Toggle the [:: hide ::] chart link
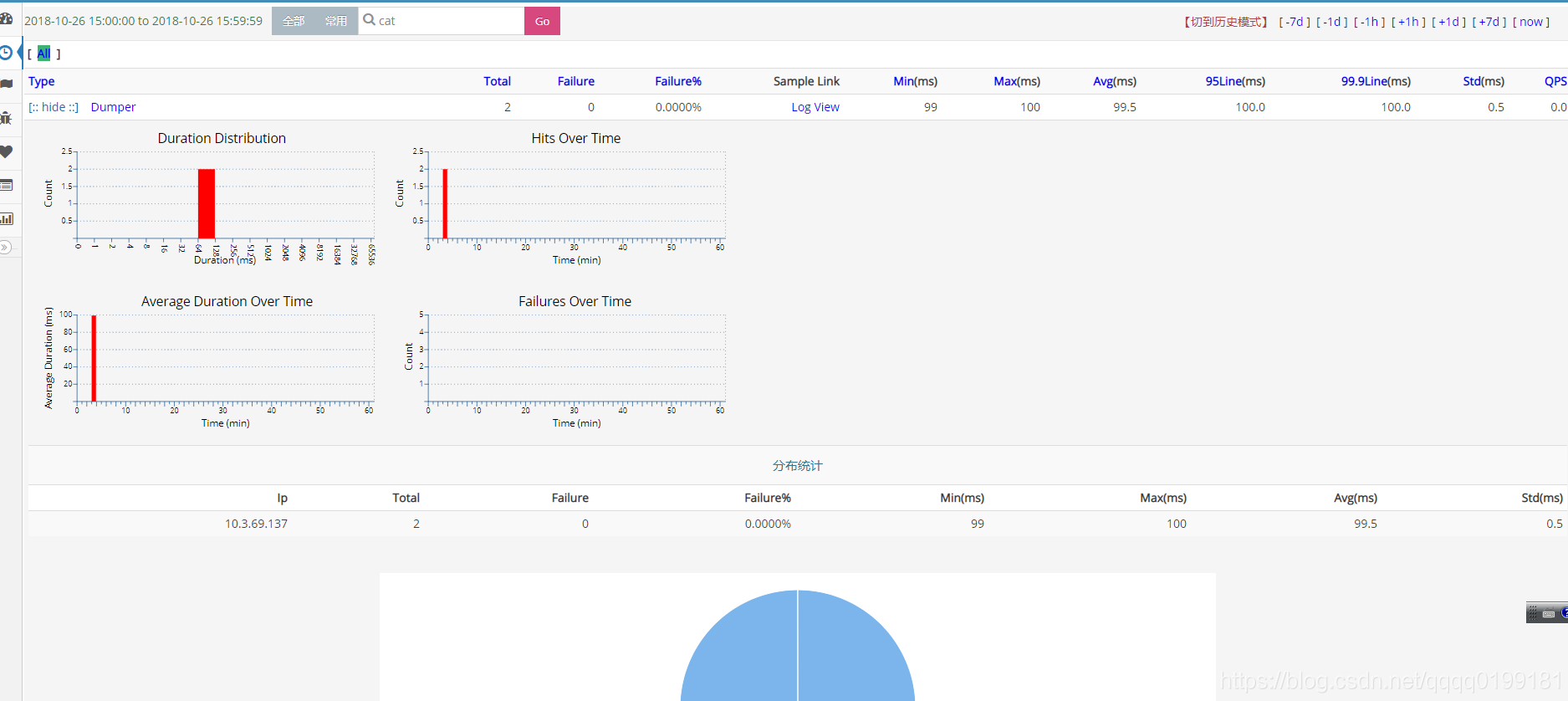The width and height of the screenshot is (1568, 701). coord(54,107)
